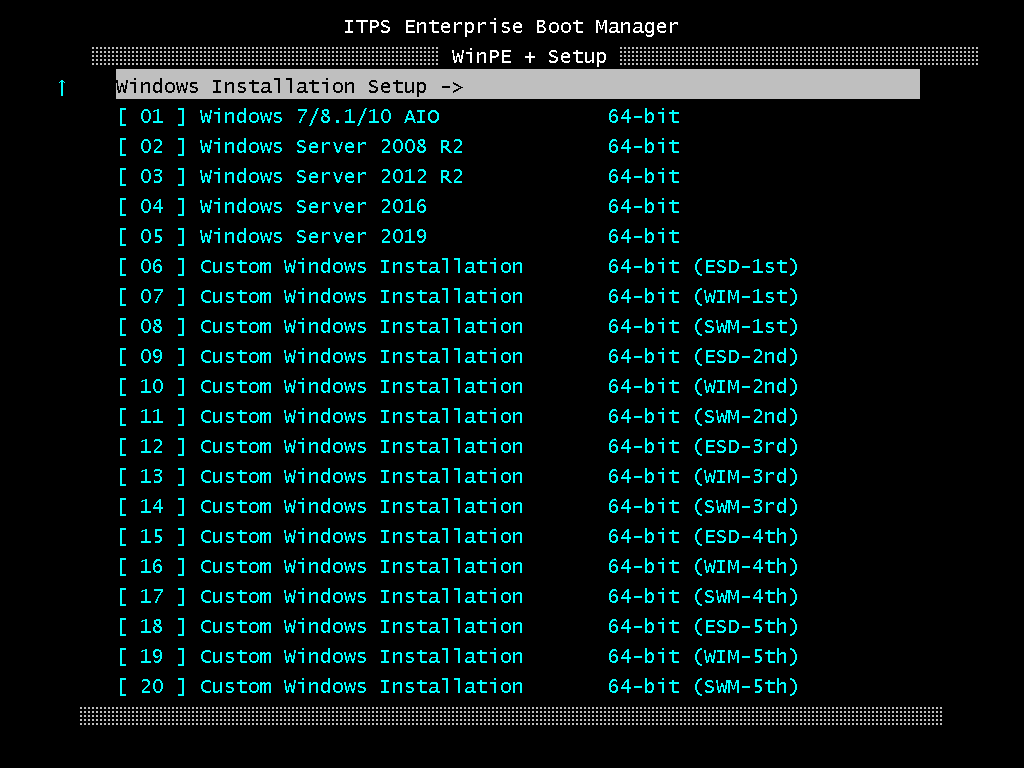The image size is (1024, 768).
Task: Select entry 08 Custom Installation SWM-1st
Action: tap(458, 327)
